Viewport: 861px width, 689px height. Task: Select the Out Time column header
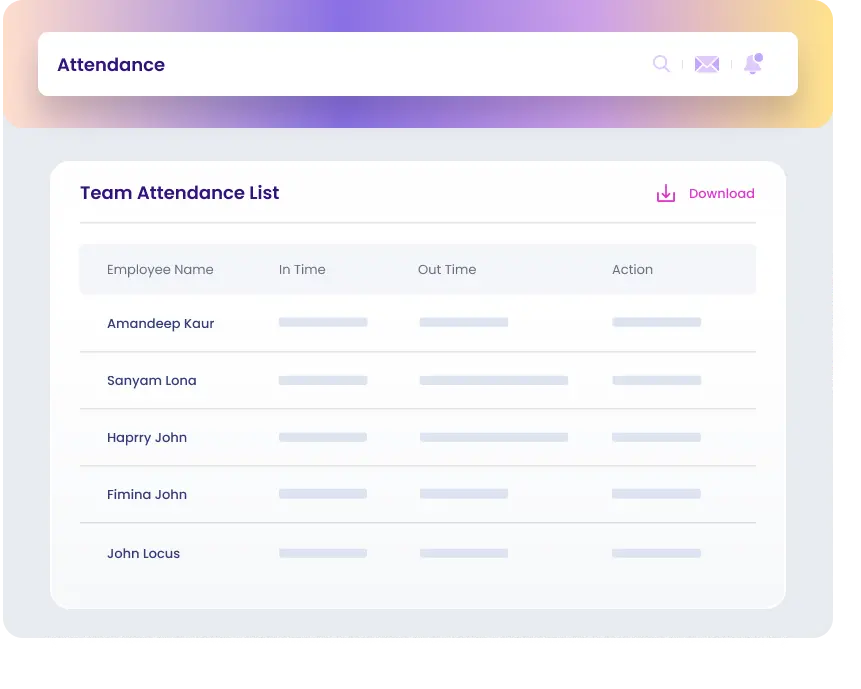[447, 270]
